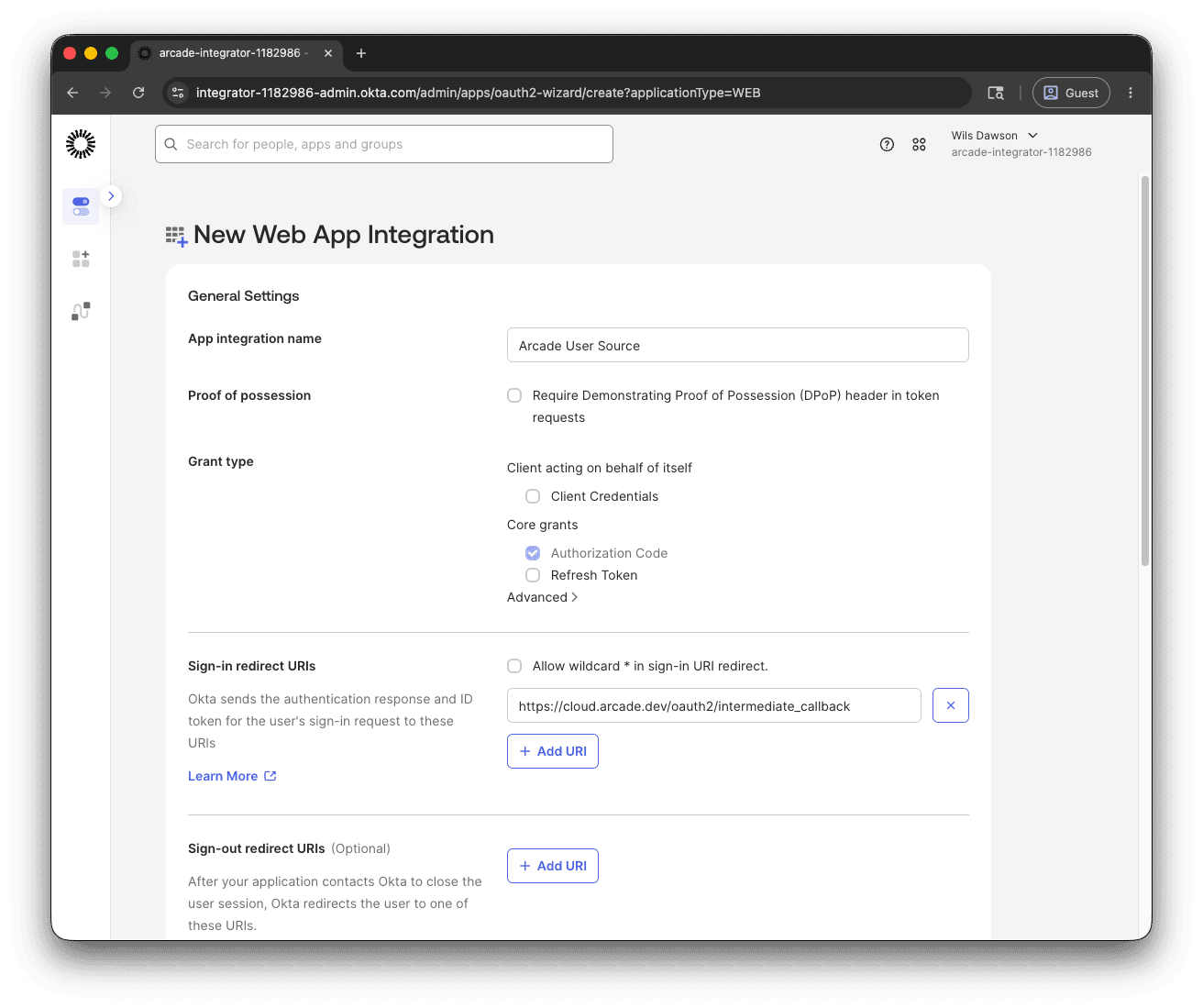The width and height of the screenshot is (1203, 1008).
Task: Open the apps launcher four-circle icon
Action: (x=919, y=144)
